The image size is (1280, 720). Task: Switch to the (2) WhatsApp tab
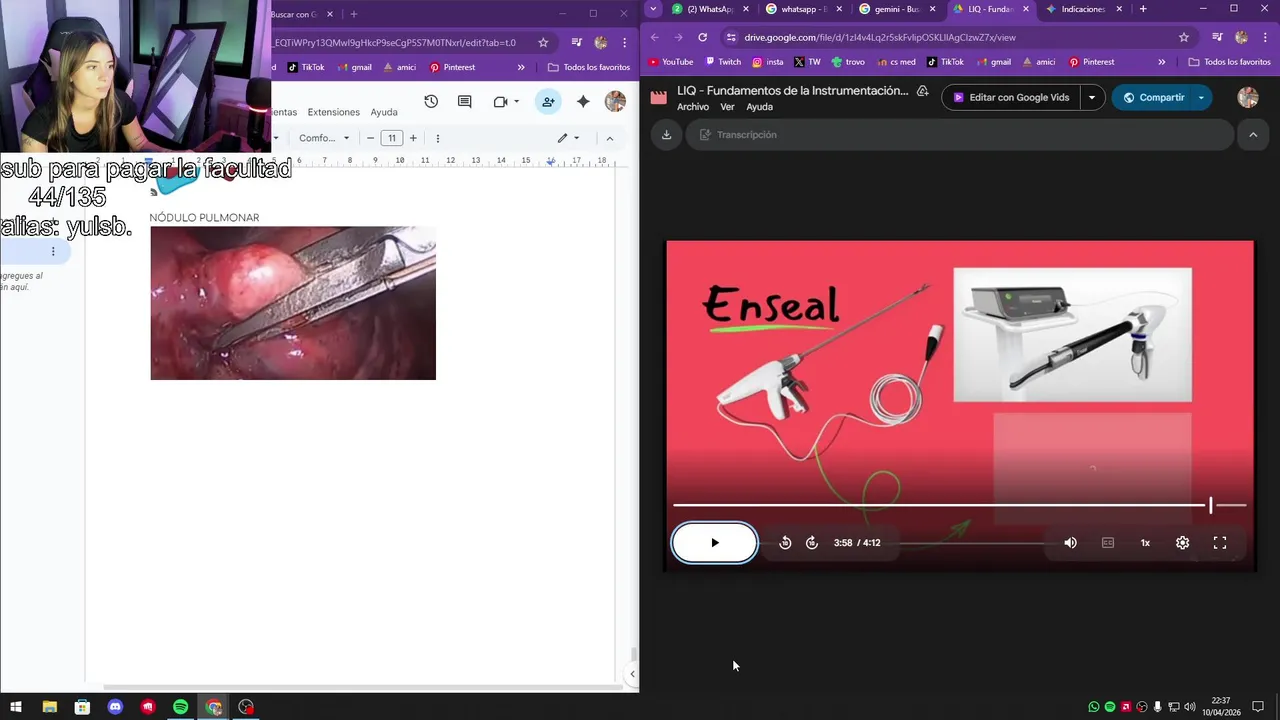(x=710, y=9)
